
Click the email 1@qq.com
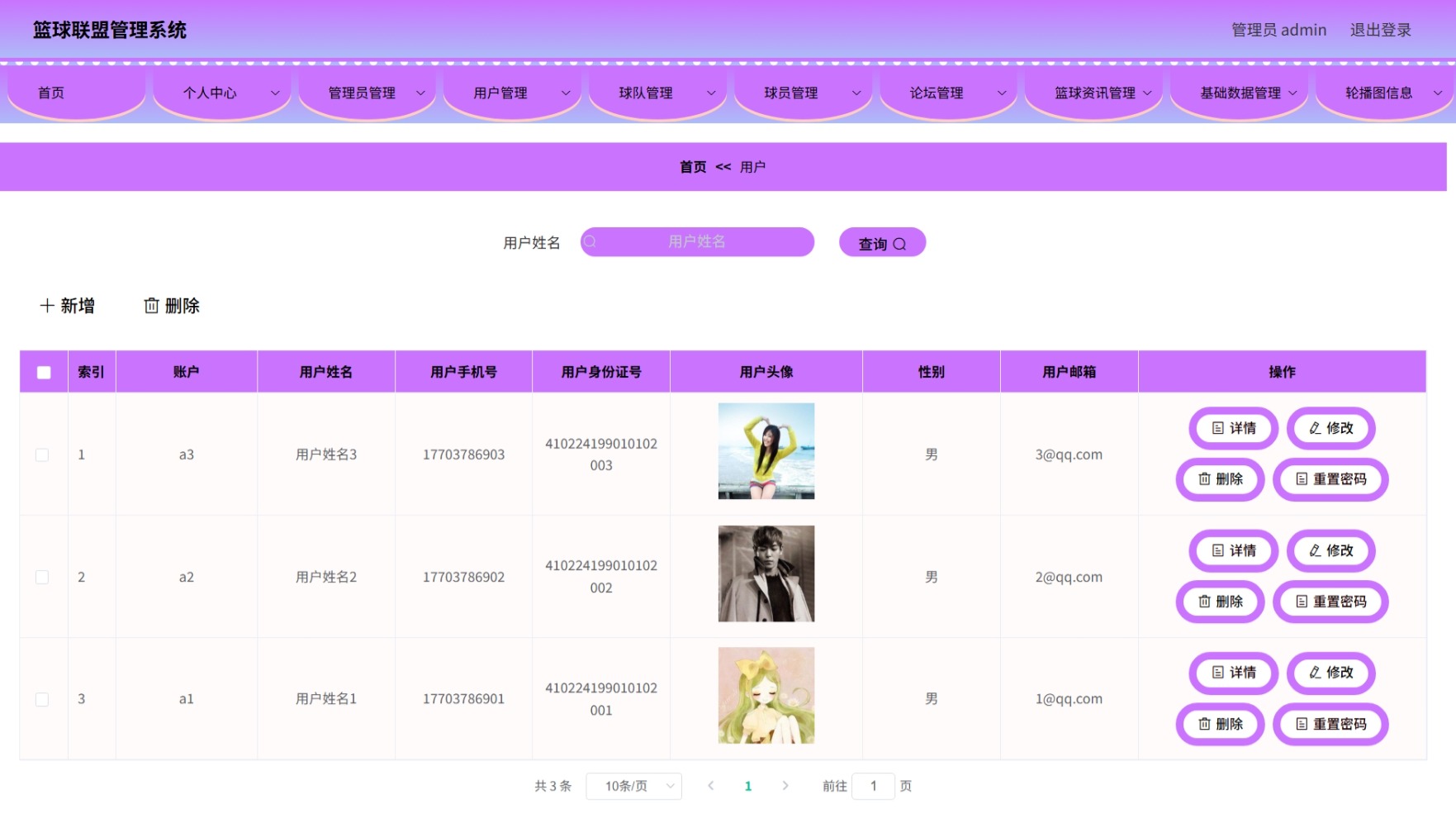pos(1069,699)
